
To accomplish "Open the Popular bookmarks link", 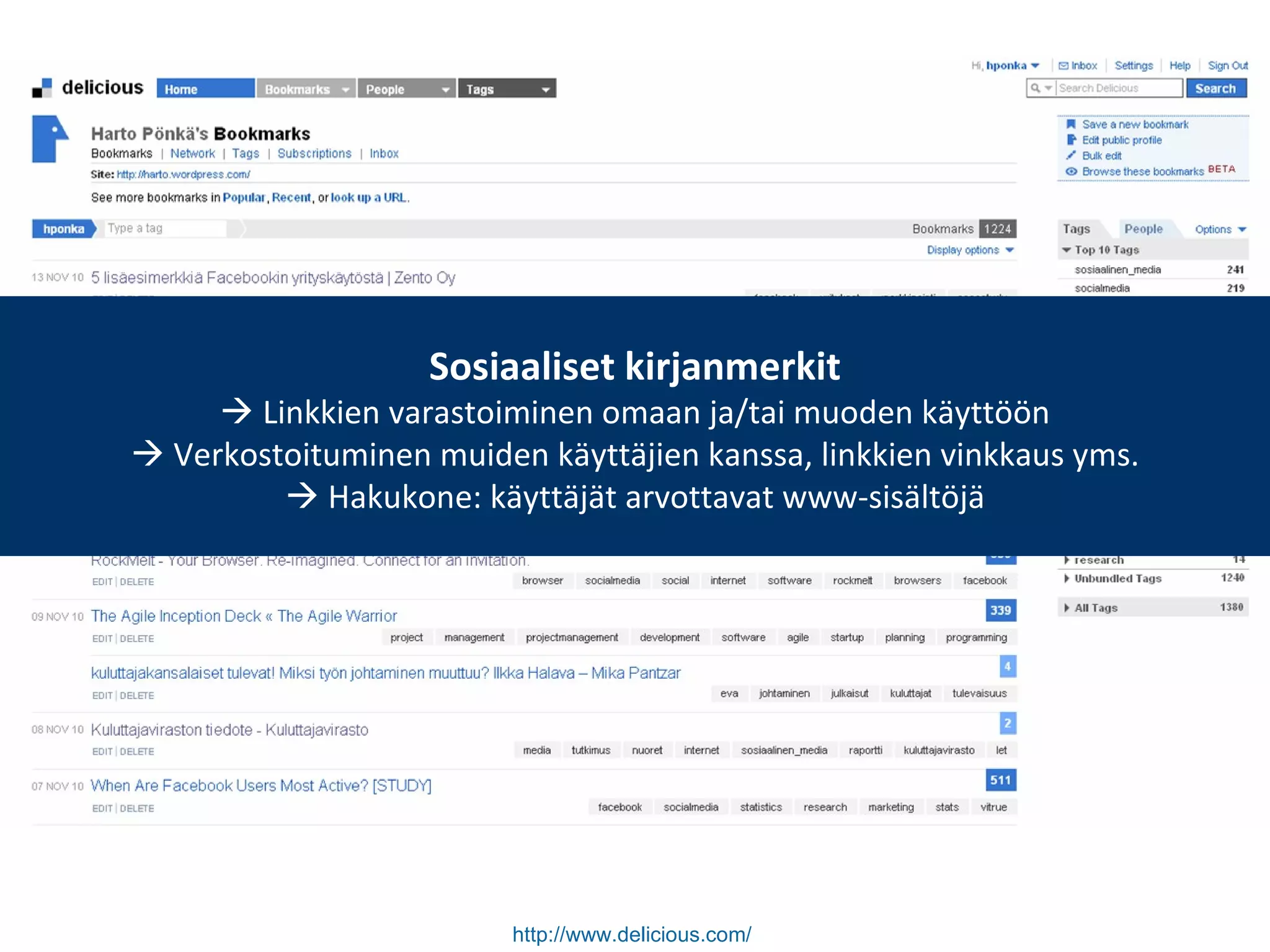I will click(244, 198).
